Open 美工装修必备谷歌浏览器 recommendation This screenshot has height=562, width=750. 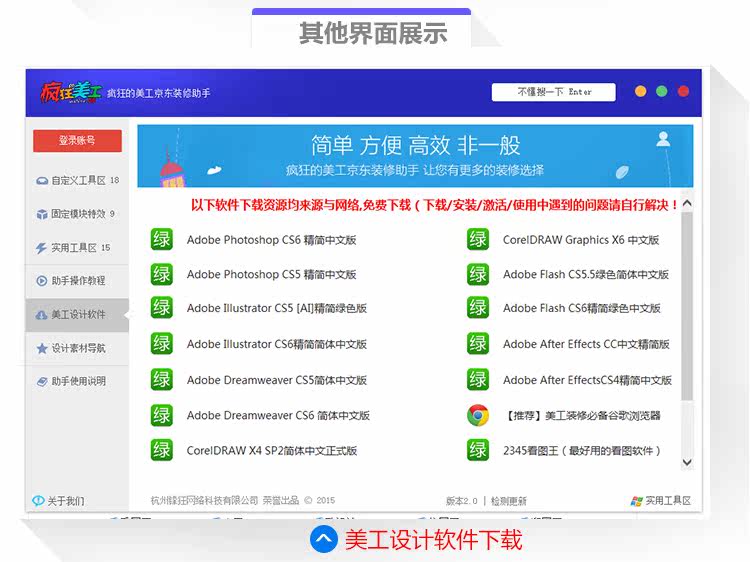click(583, 416)
